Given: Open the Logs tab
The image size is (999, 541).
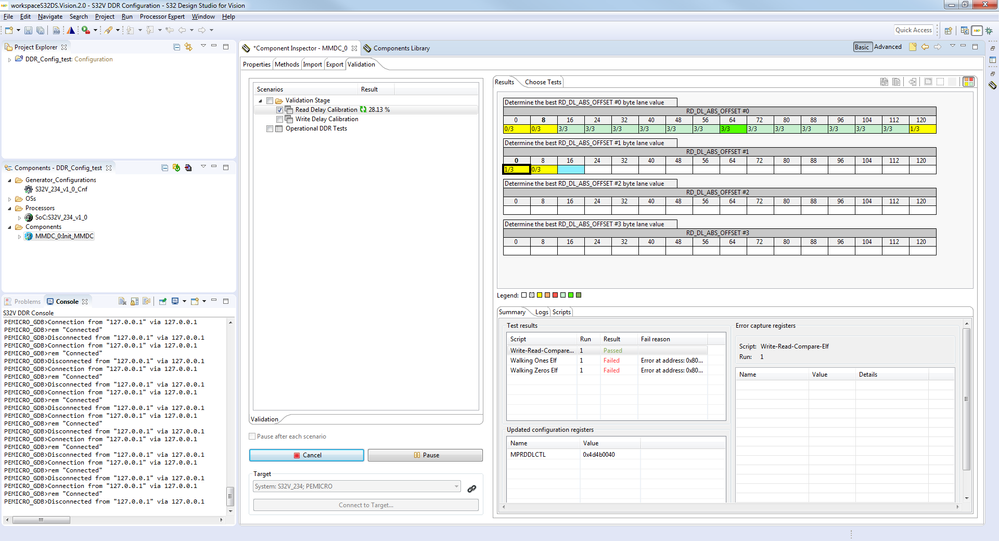Looking at the screenshot, I should point(542,312).
